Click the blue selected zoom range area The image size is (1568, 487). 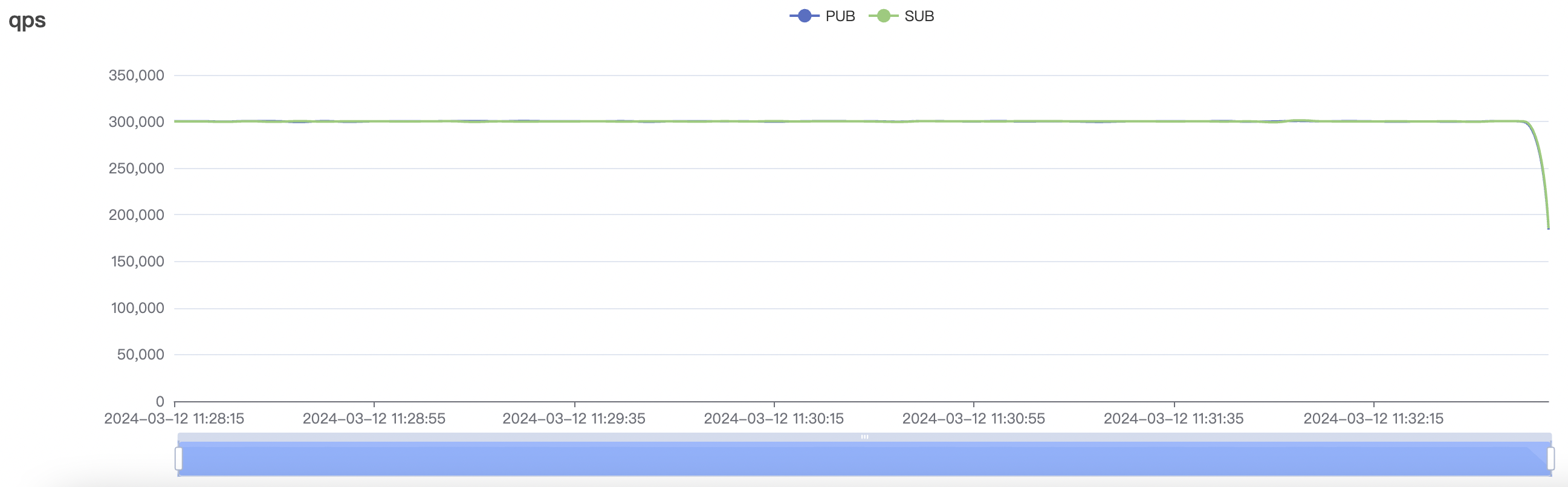coord(864,460)
